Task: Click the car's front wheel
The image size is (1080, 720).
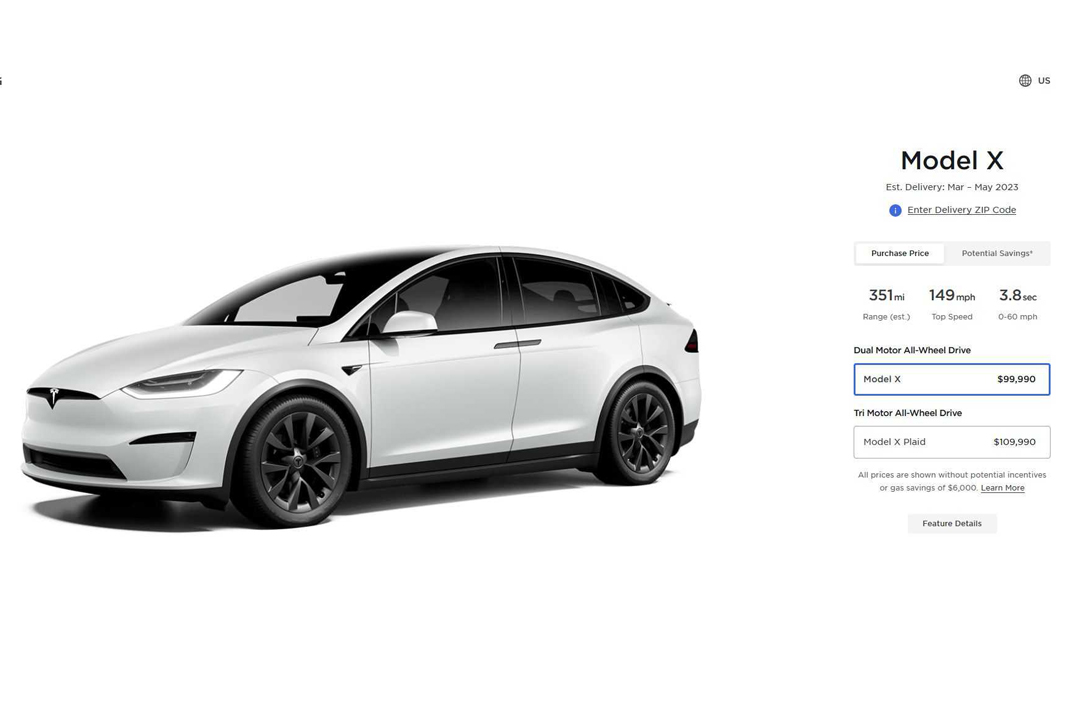Action: click(295, 462)
